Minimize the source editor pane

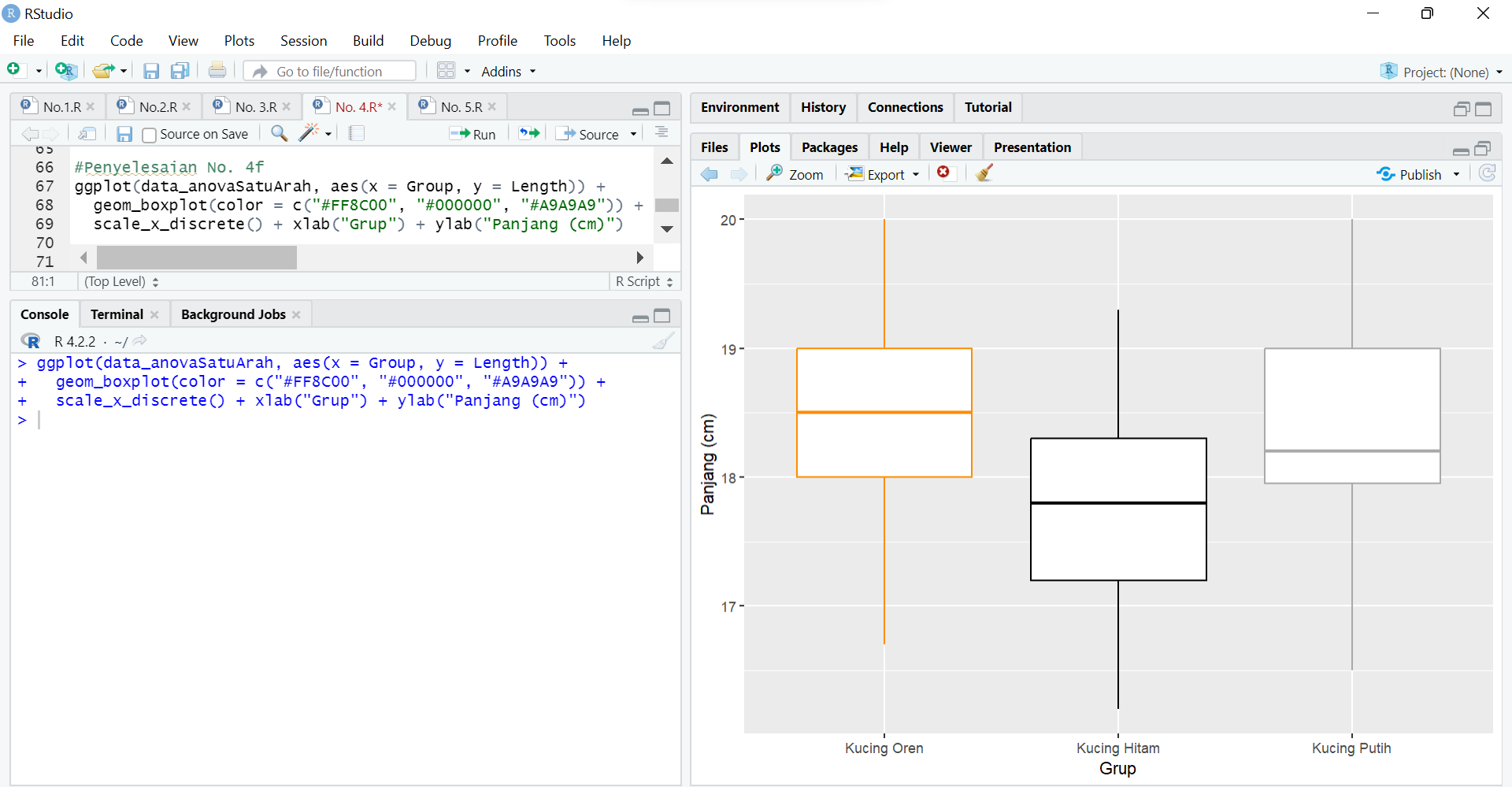click(640, 111)
